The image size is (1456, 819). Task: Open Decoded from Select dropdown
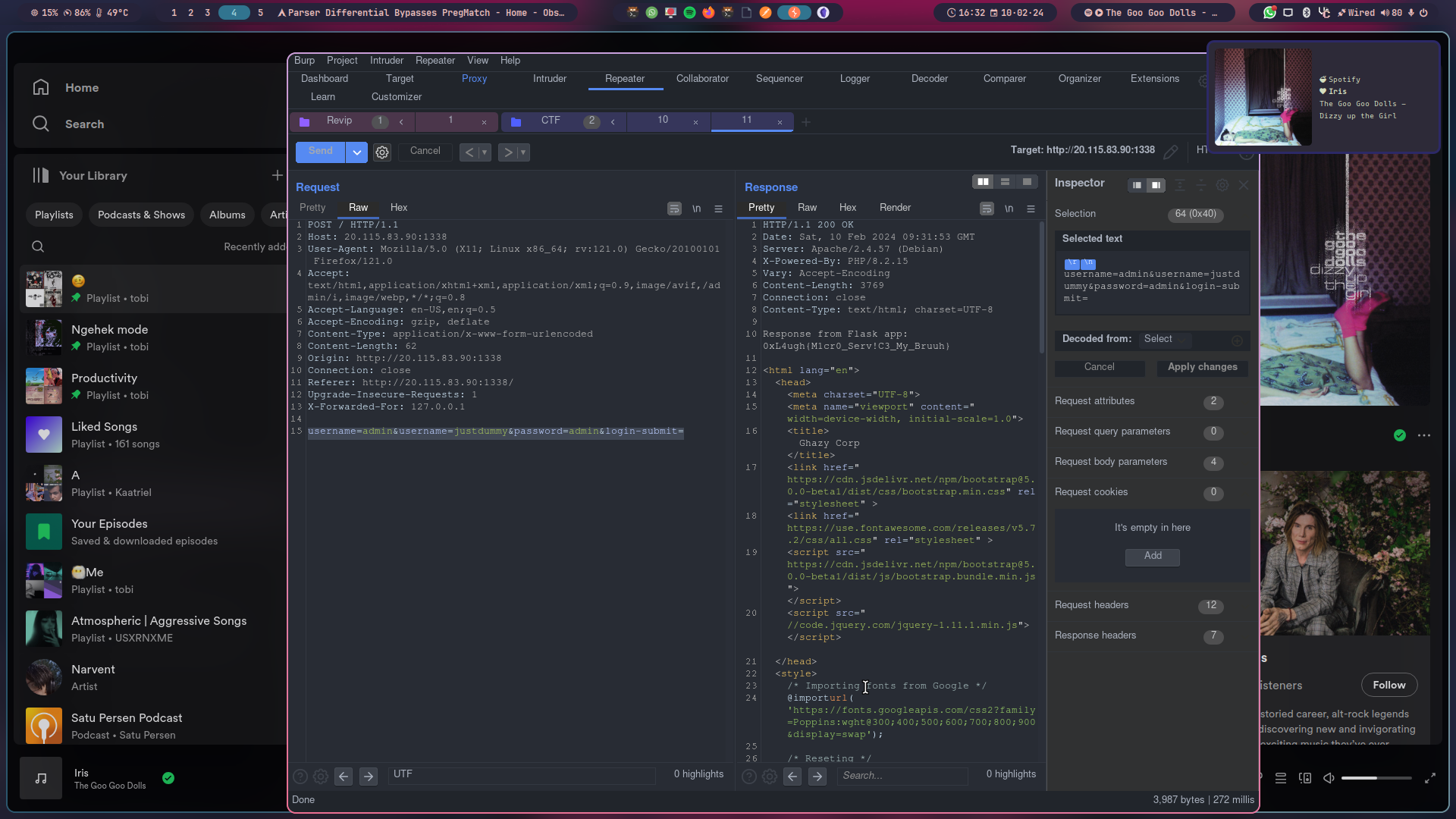pos(1165,340)
